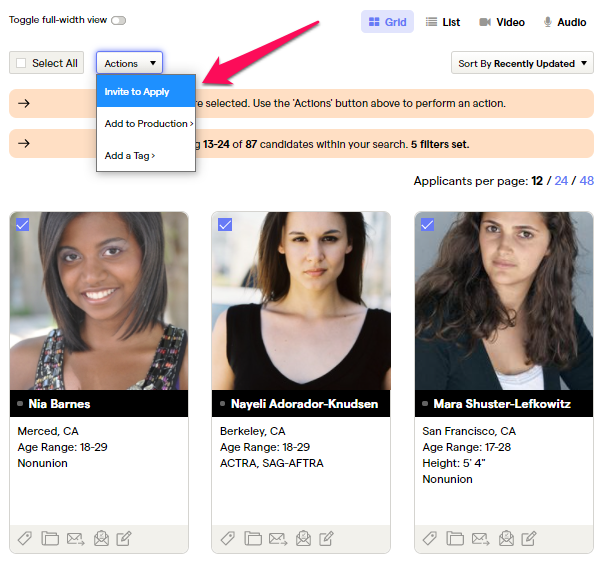
Task: Toggle the full-width view switch
Action: pyautogui.click(x=119, y=20)
